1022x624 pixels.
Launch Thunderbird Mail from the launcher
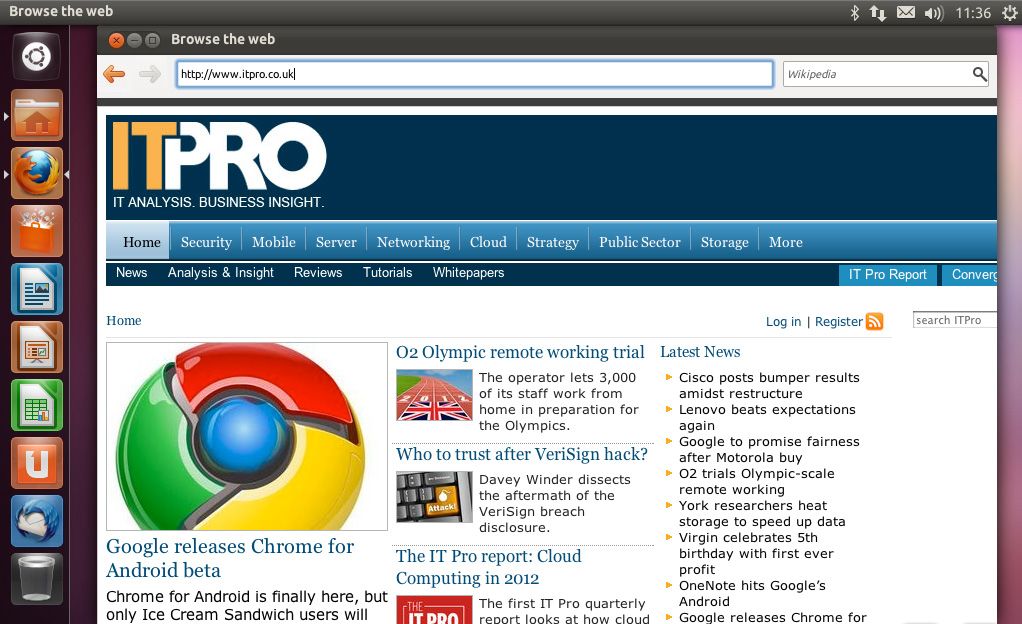pos(36,522)
